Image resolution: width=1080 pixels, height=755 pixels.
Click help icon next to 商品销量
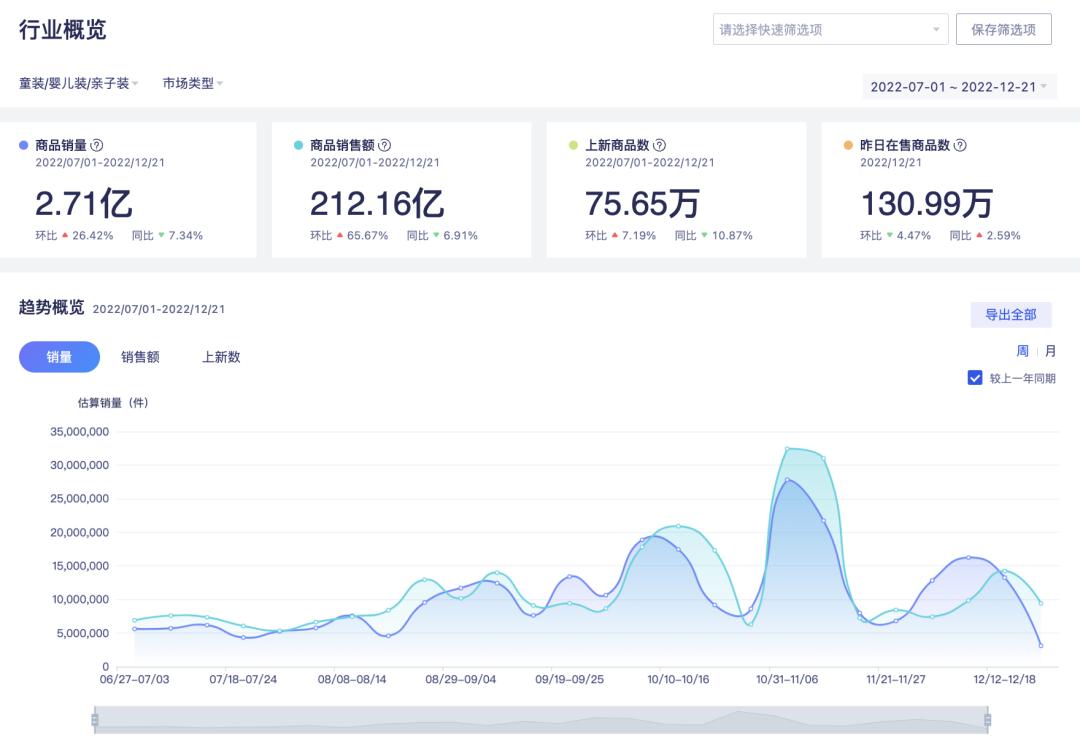click(97, 145)
